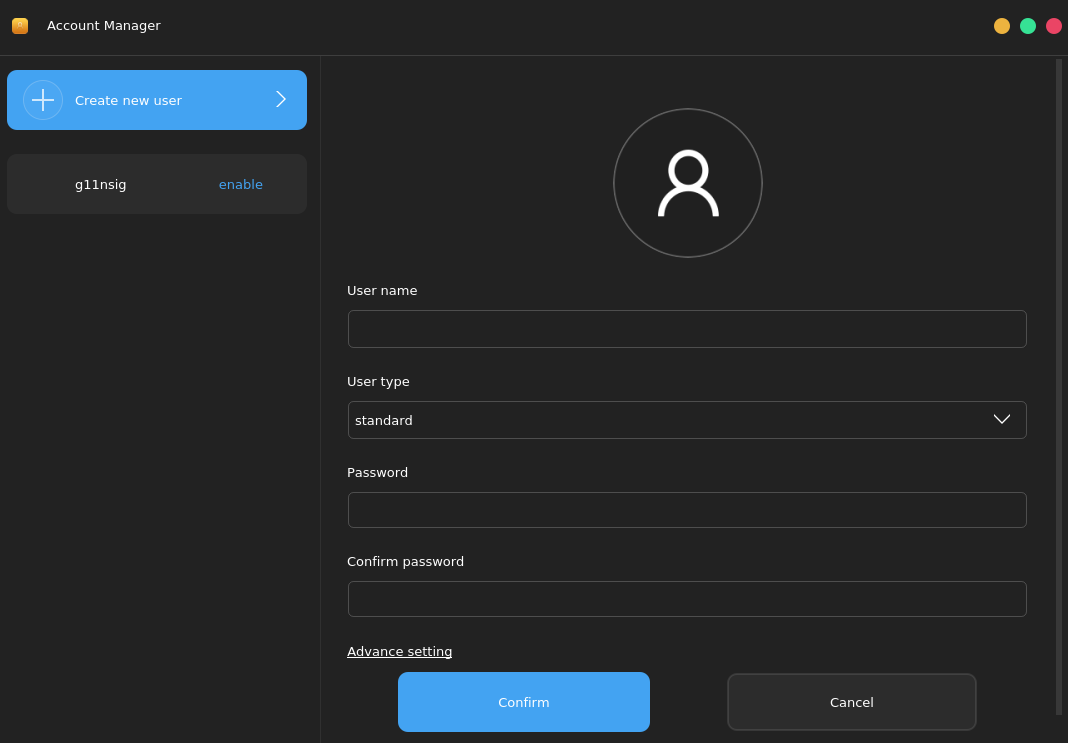Screen dimensions: 1068x743
Task: Maximize the window with the green button
Action: tap(1028, 26)
